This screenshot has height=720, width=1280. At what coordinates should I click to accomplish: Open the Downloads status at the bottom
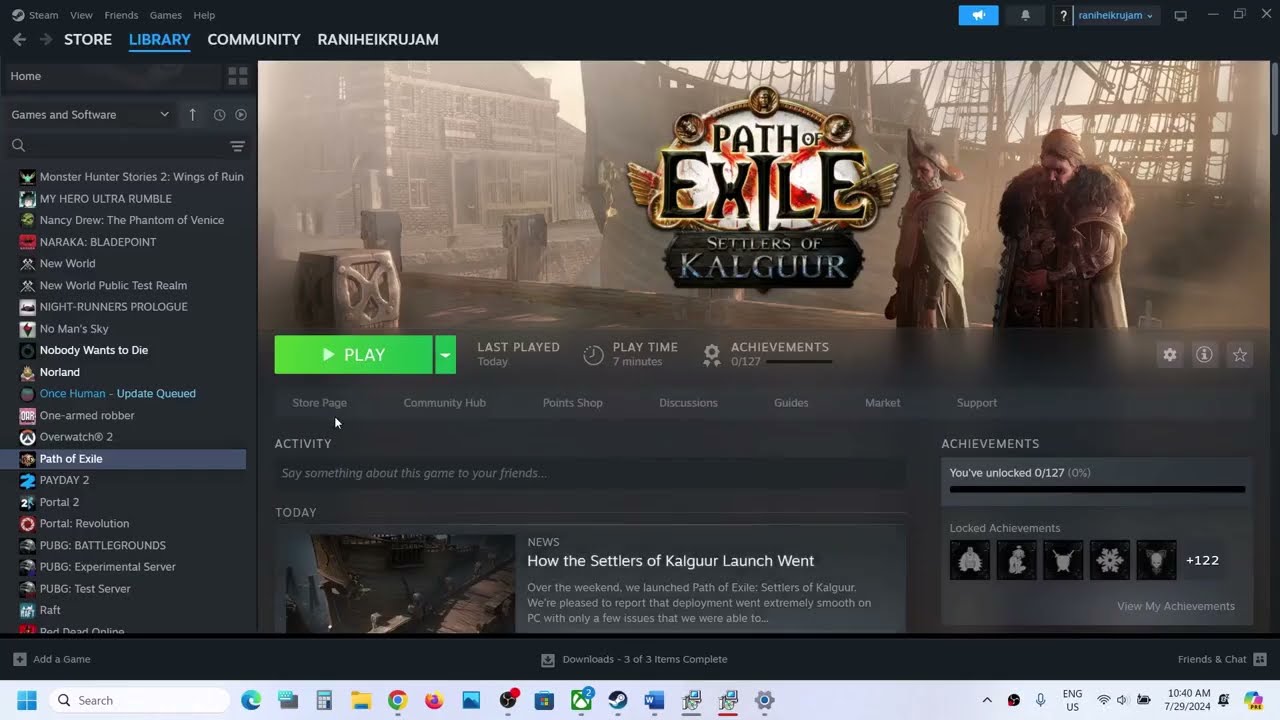(x=634, y=659)
